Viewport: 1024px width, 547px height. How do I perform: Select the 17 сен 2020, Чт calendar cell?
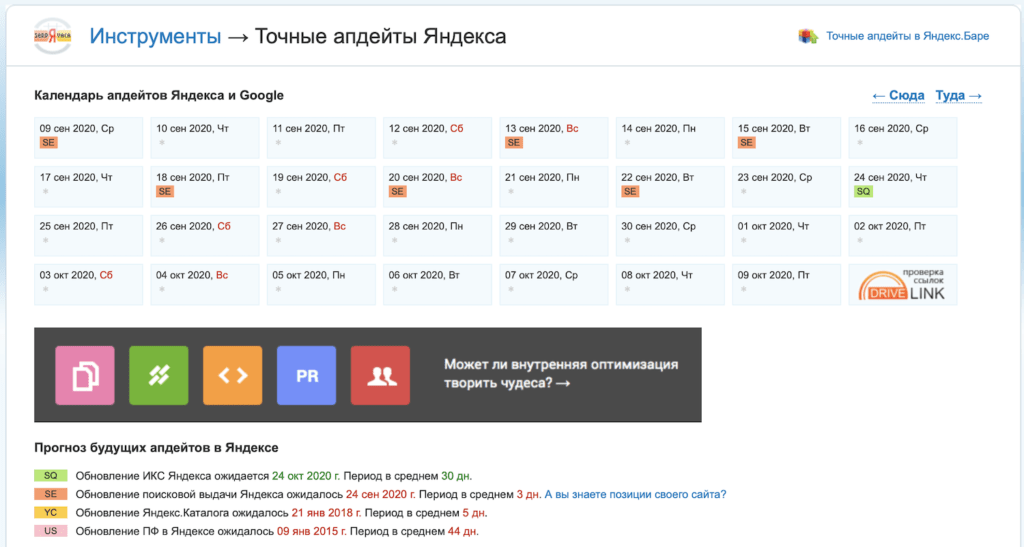click(x=89, y=187)
